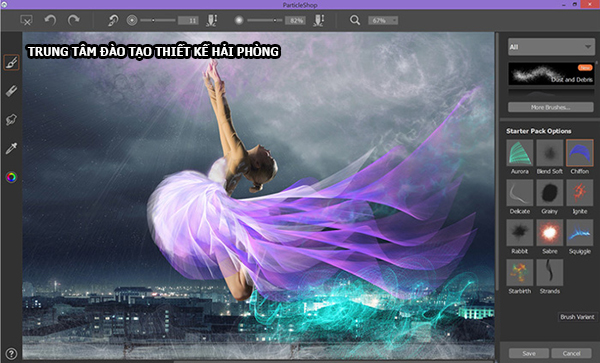Screen dimensions: 600x363
Task: Click the Starter Pack Options heading
Action: tap(538, 131)
